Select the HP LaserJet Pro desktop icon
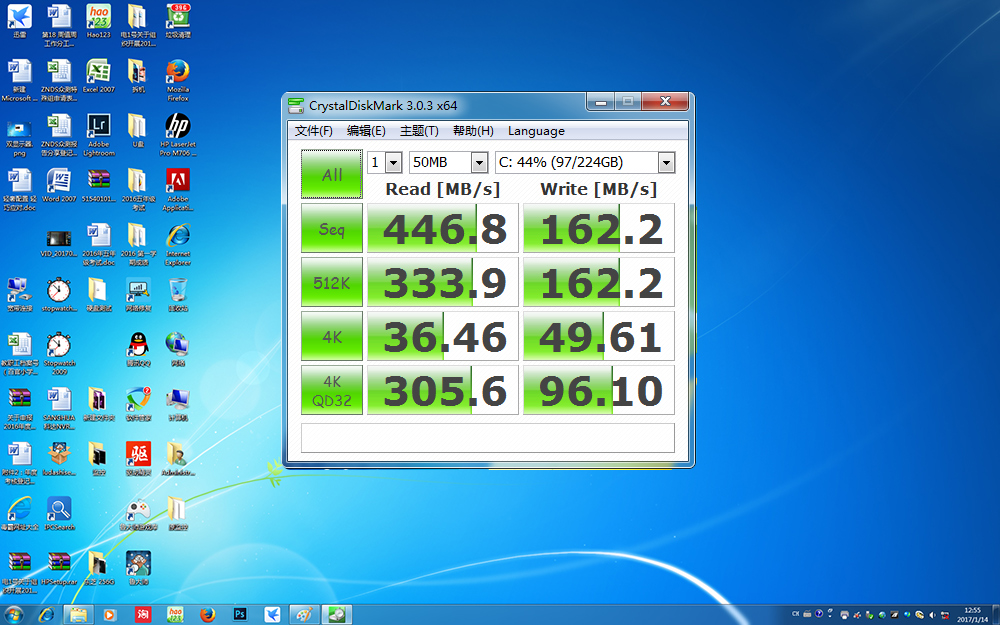Image resolution: width=1000 pixels, height=625 pixels. click(178, 127)
